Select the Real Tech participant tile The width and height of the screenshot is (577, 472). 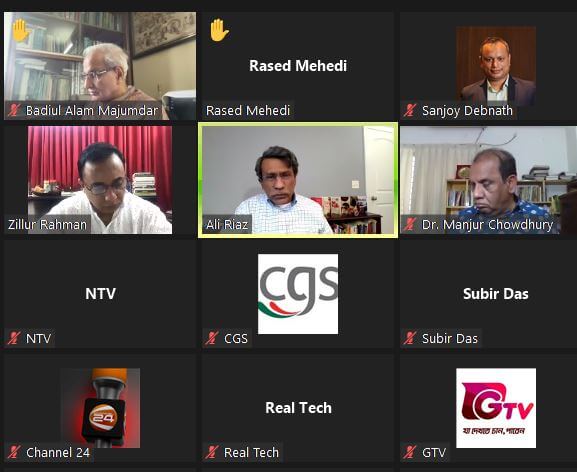click(x=298, y=408)
